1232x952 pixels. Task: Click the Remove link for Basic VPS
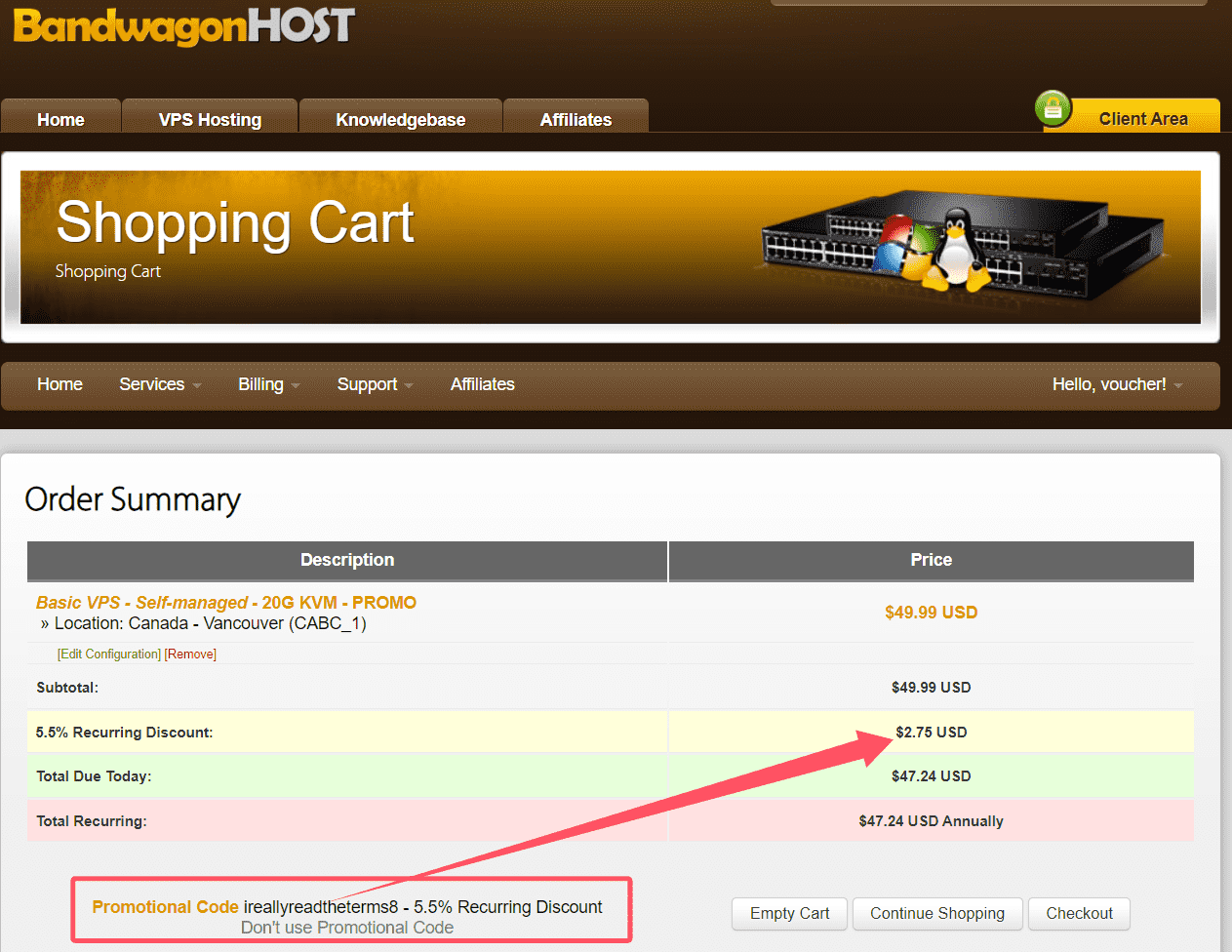[x=190, y=654]
